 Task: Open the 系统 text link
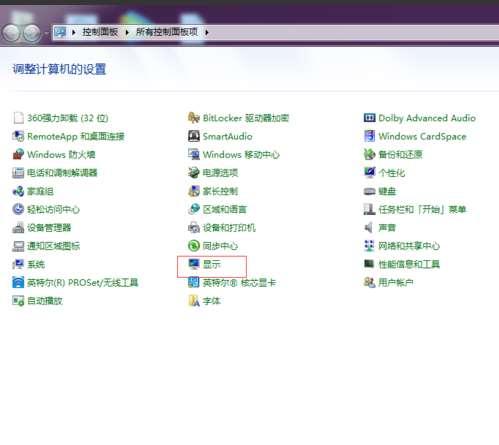pos(36,264)
